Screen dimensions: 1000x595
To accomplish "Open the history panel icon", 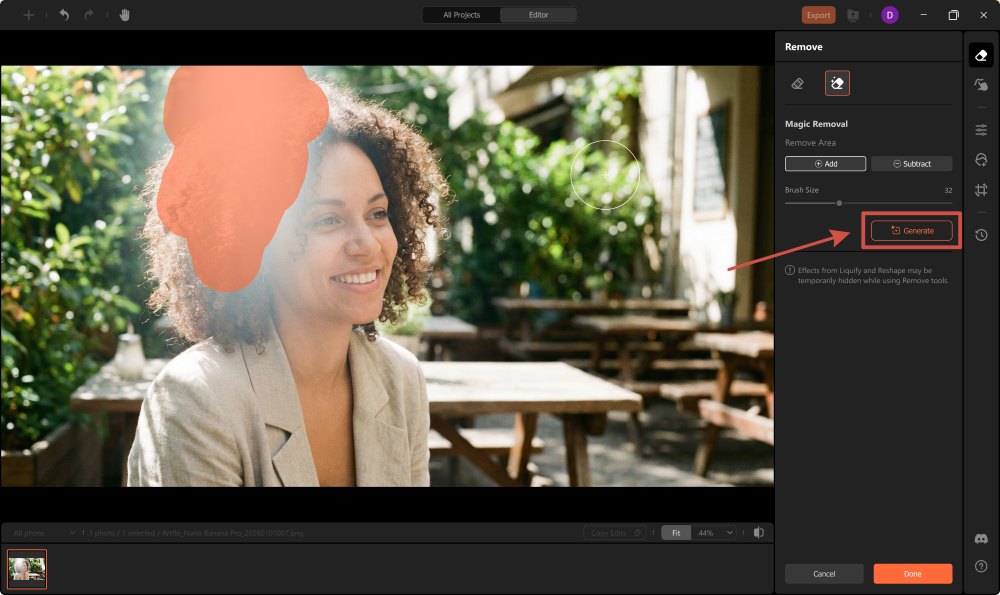I will (x=981, y=235).
